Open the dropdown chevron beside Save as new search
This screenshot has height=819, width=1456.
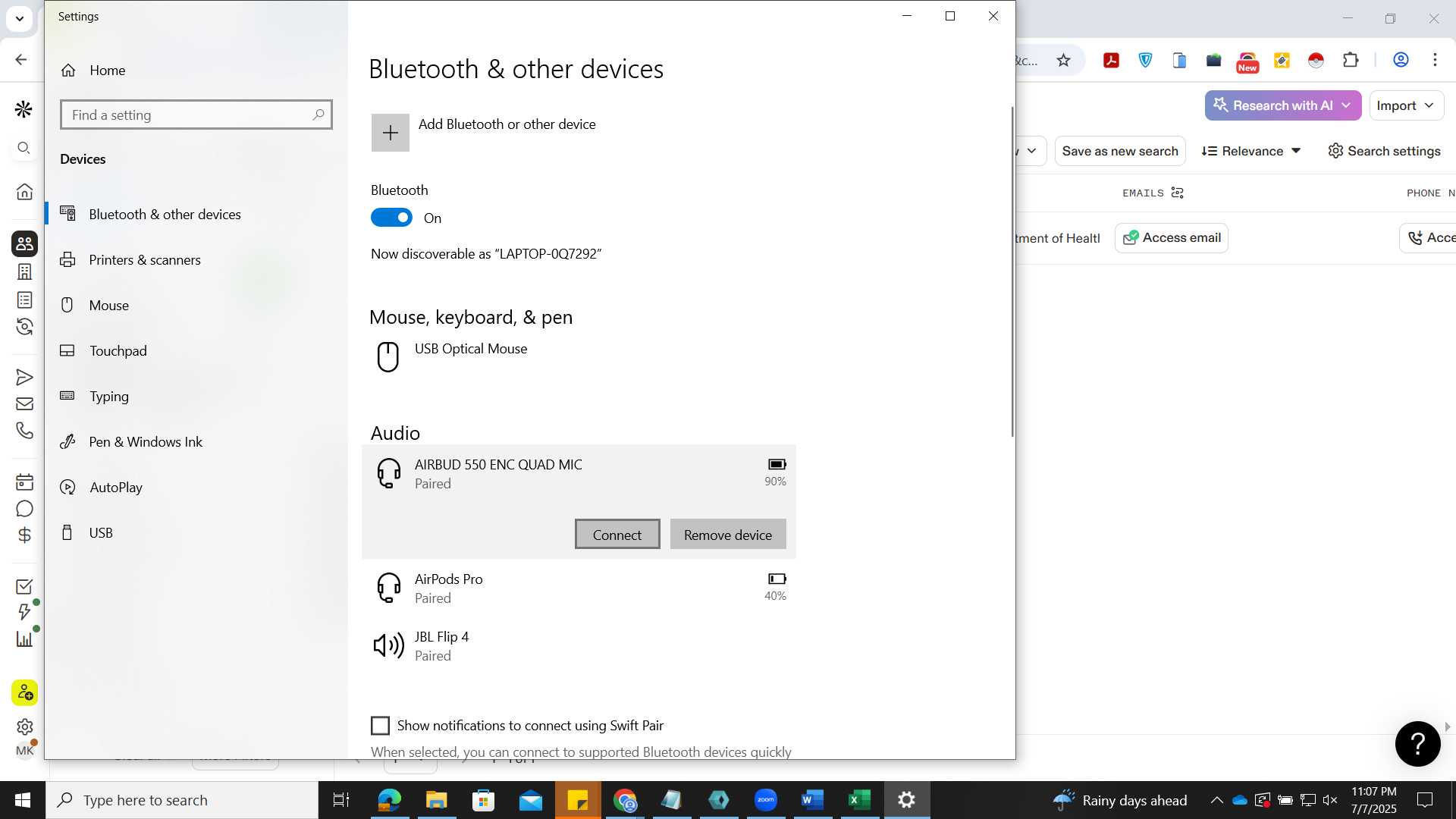point(1031,151)
